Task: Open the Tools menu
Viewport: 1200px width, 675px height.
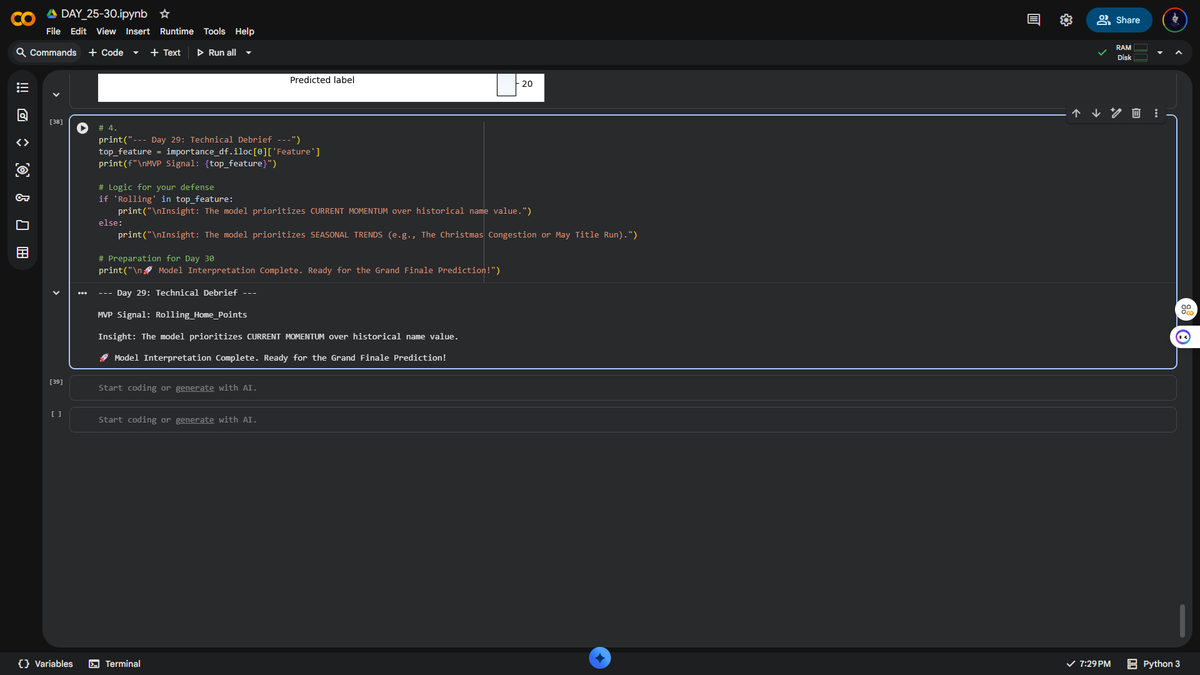Action: pyautogui.click(x=214, y=31)
